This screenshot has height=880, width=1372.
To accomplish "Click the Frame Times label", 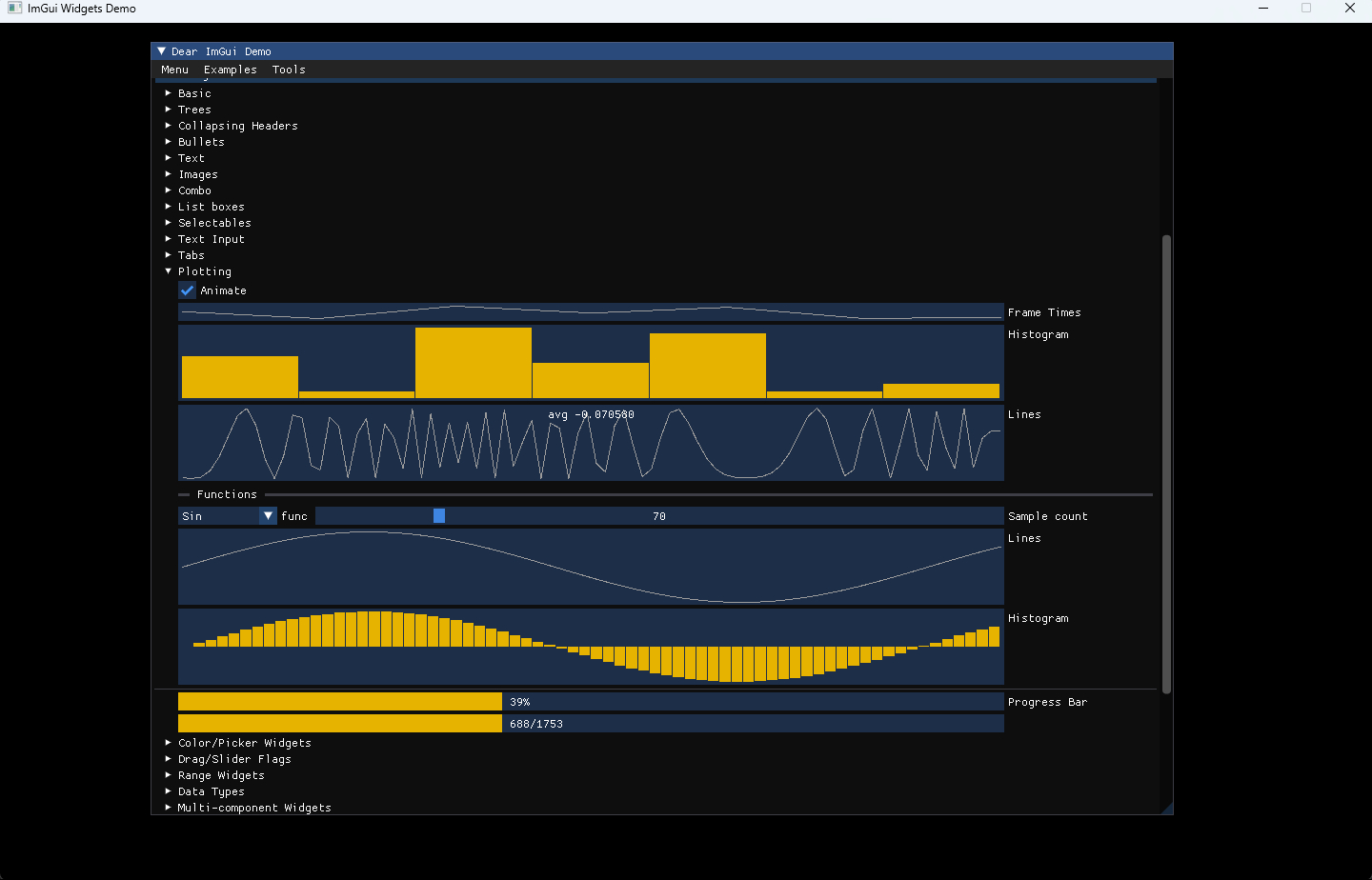I will point(1044,312).
